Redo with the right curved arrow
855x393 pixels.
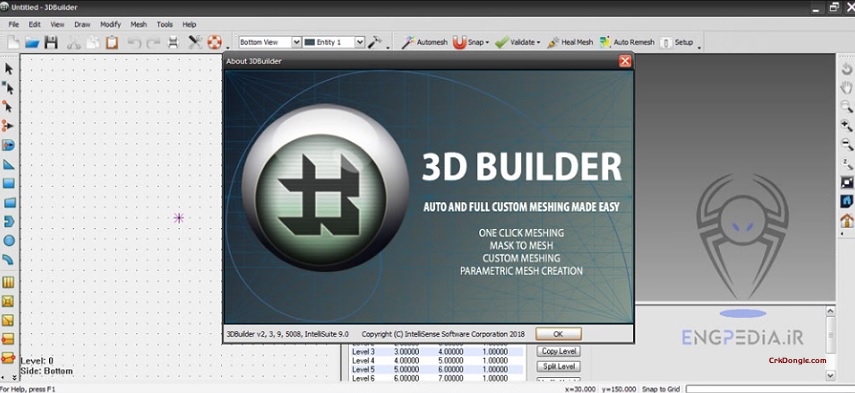tap(153, 42)
